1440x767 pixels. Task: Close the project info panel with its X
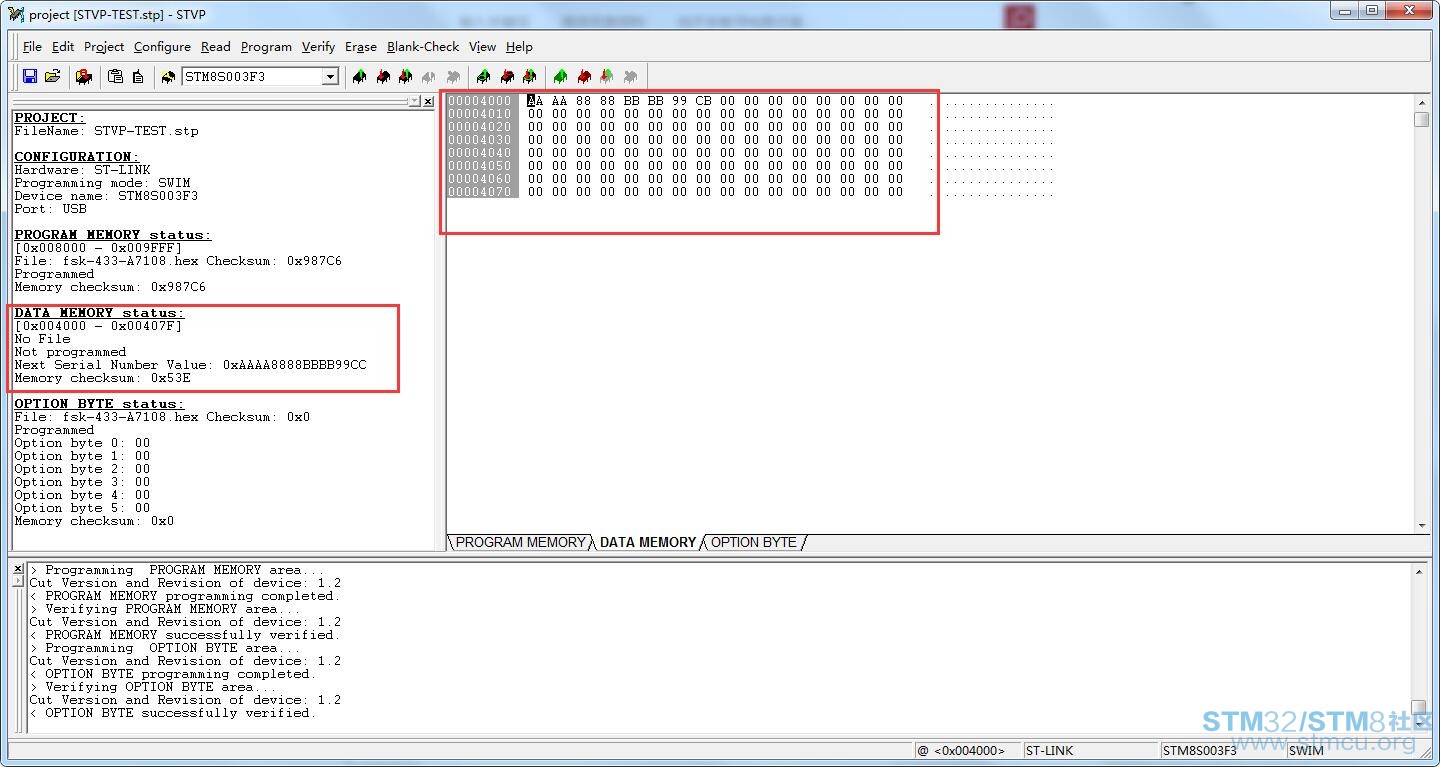(429, 101)
